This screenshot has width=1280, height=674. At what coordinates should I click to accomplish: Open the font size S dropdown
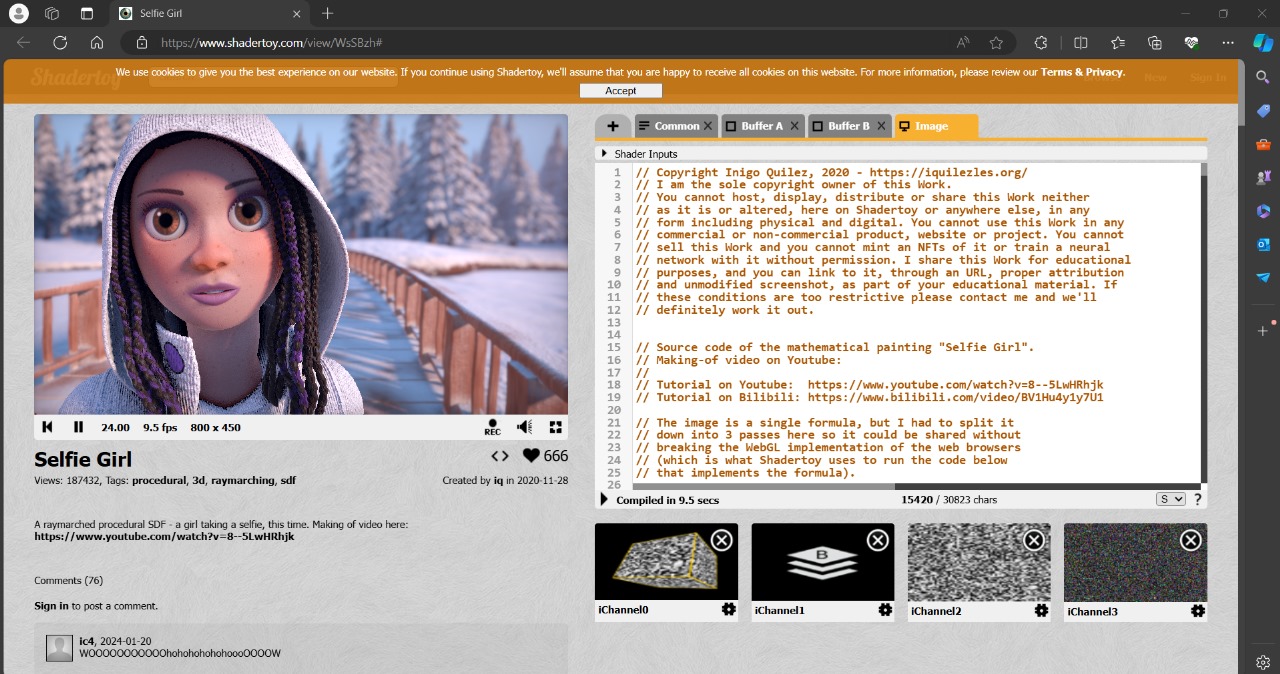[1170, 499]
